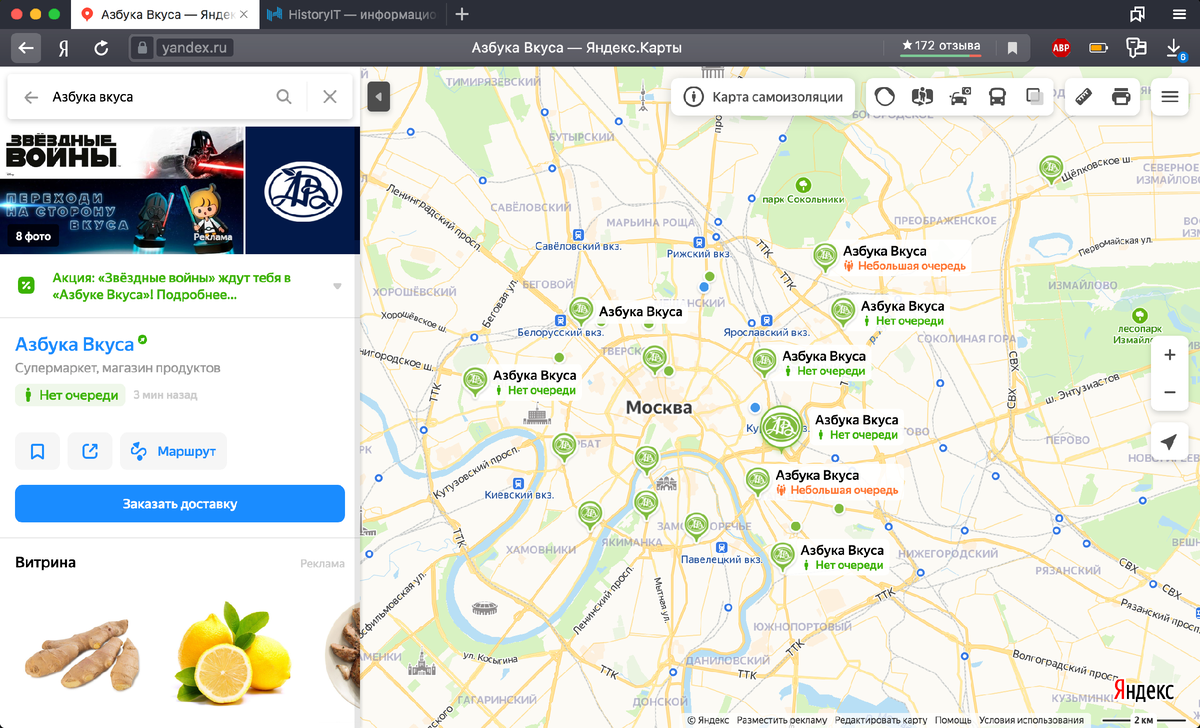This screenshot has height=728, width=1200.
Task: Open the Yandex Maps menu button
Action: pos(1170,97)
